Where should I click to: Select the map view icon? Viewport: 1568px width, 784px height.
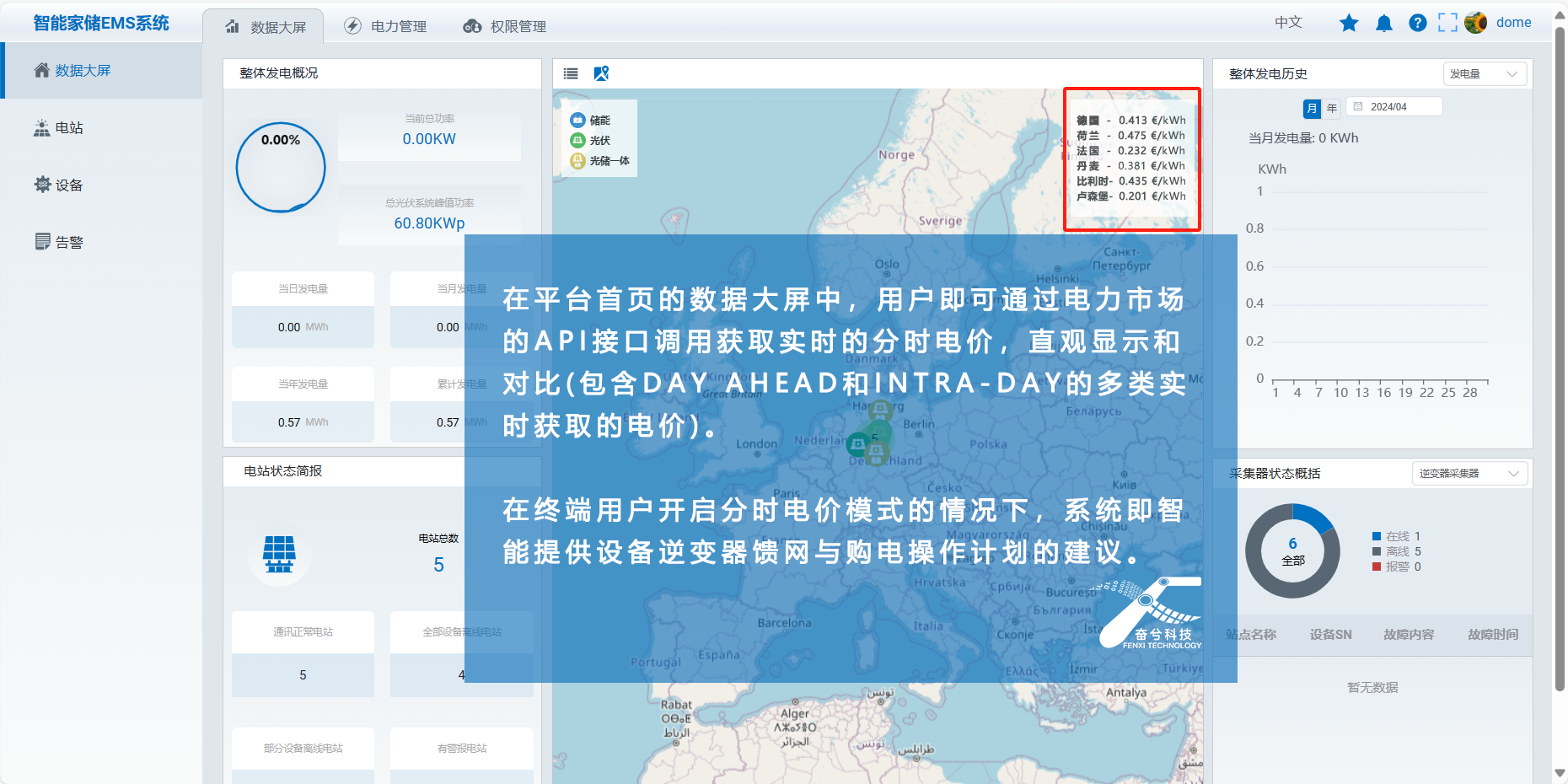(601, 73)
